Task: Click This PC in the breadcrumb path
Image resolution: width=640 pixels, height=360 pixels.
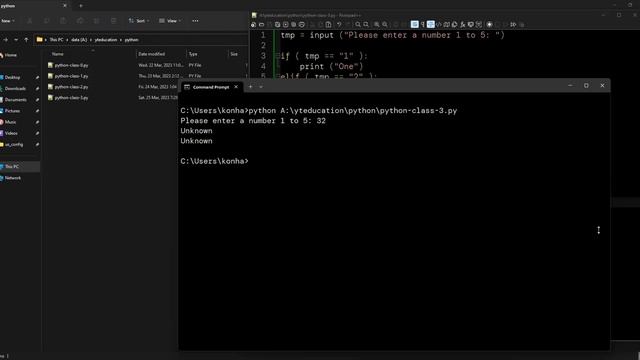Action: (x=56, y=40)
